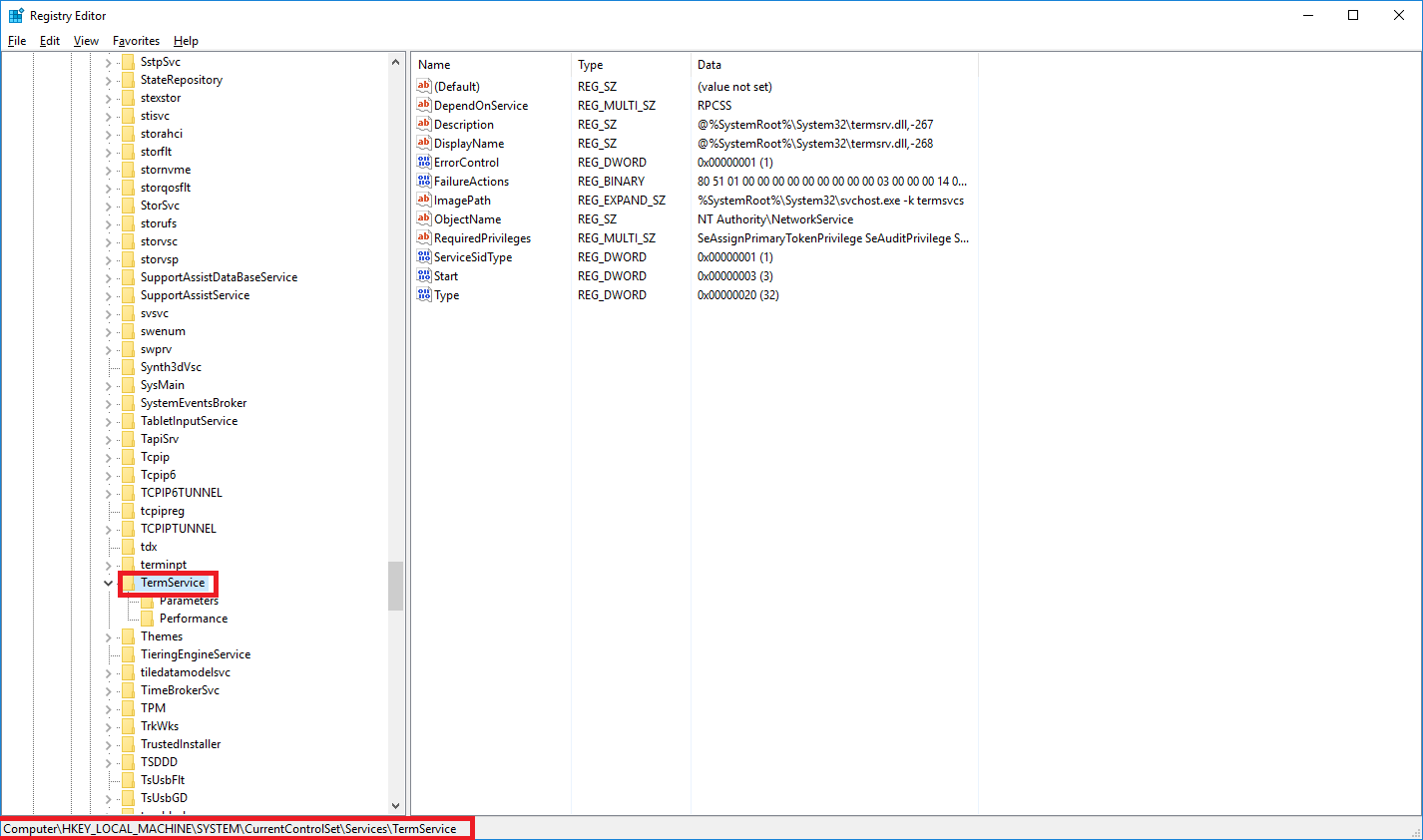Click the binary icon beside ServiceSidType
Screen dimensions: 1423x840
click(x=424, y=256)
